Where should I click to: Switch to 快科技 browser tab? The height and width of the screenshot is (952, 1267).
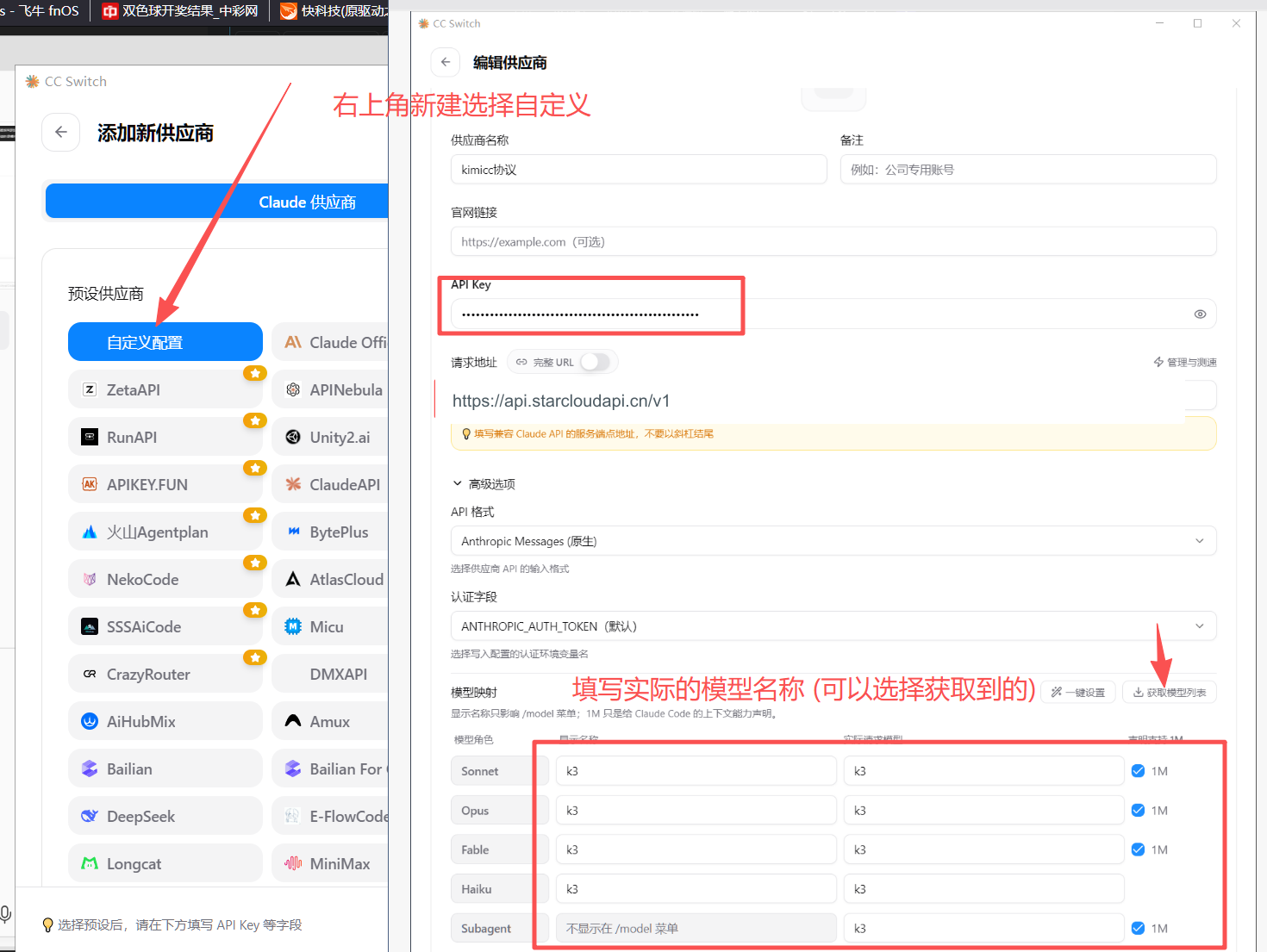tap(333, 11)
